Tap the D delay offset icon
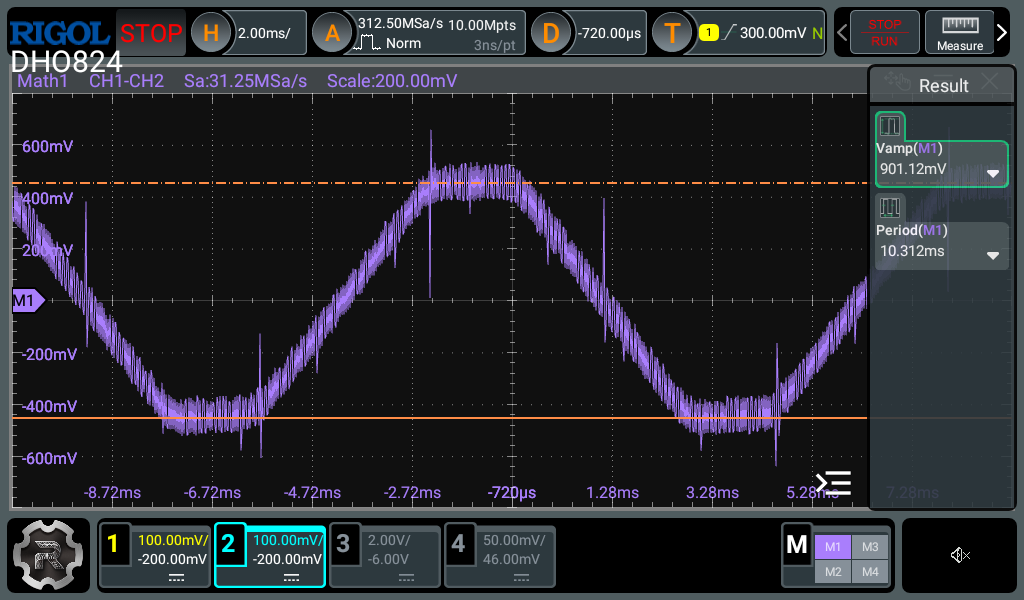 coord(550,33)
